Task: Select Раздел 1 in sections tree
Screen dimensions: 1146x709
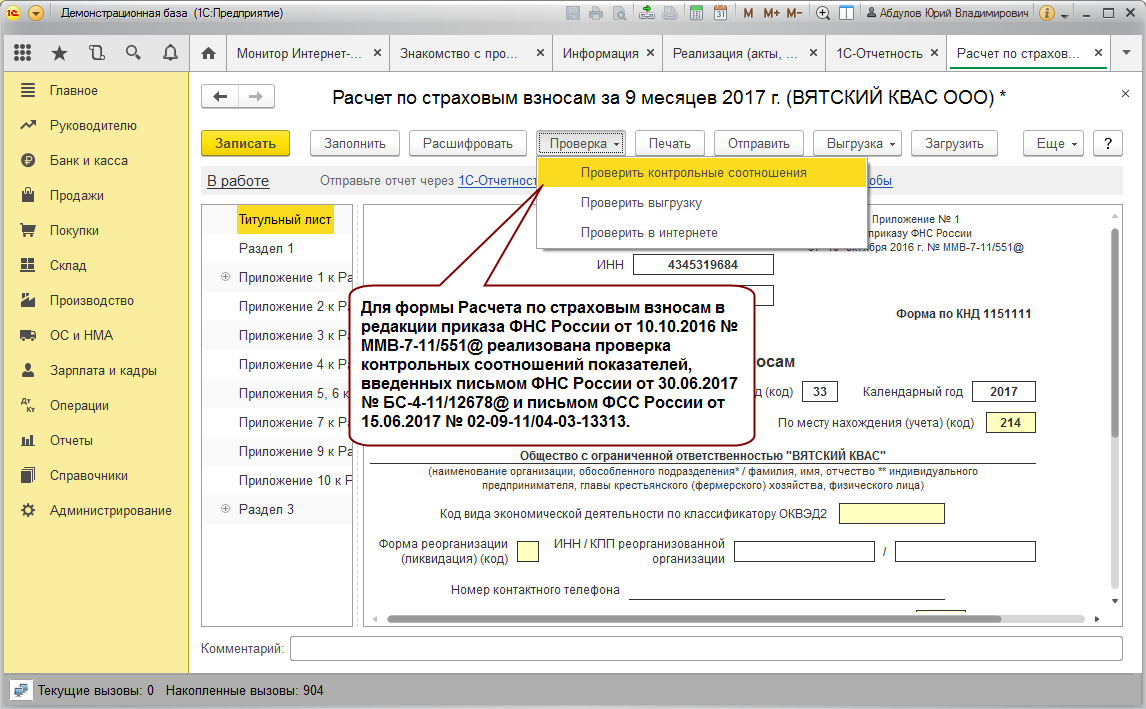Action: pyautogui.click(x=266, y=249)
